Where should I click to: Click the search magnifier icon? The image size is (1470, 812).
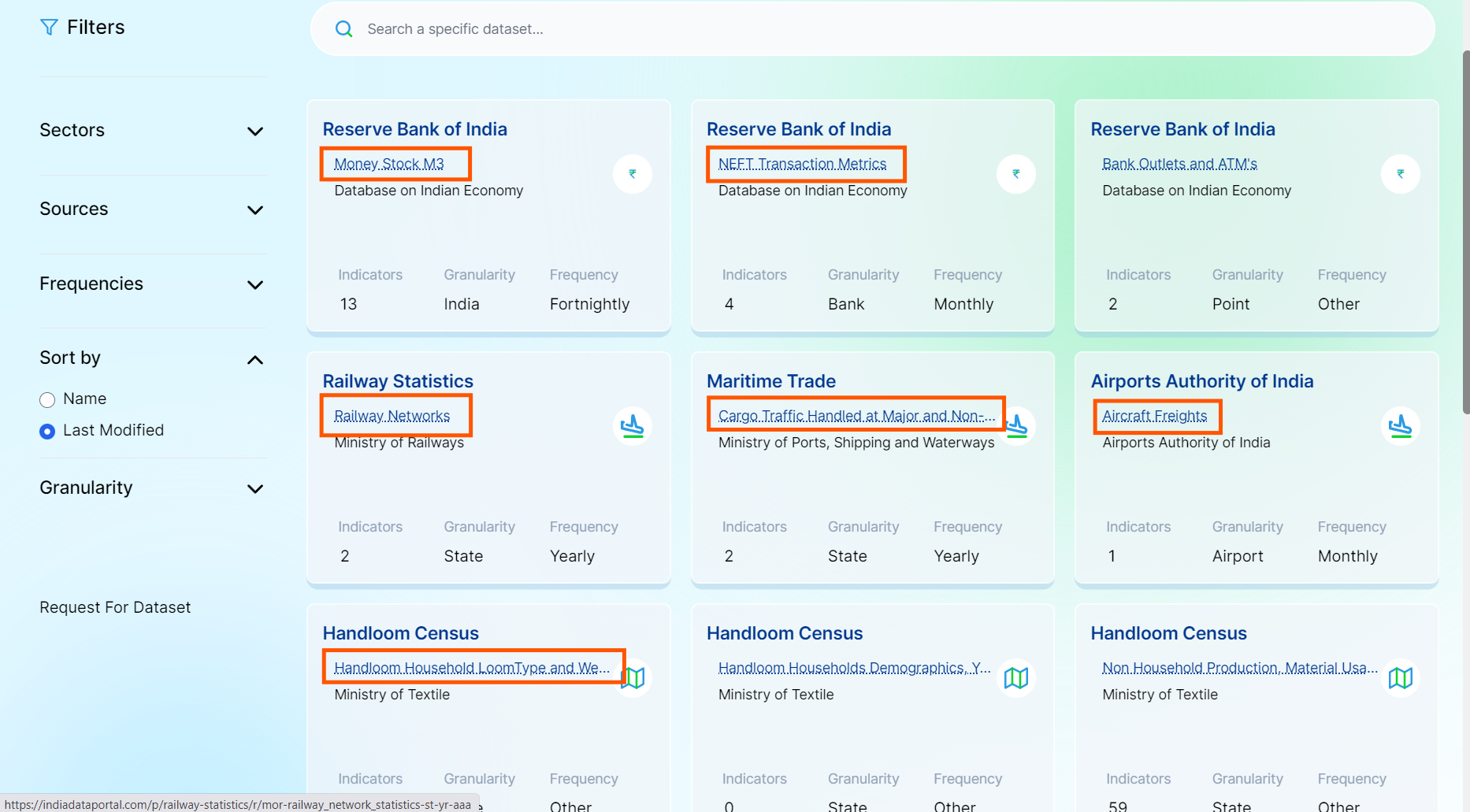click(344, 29)
